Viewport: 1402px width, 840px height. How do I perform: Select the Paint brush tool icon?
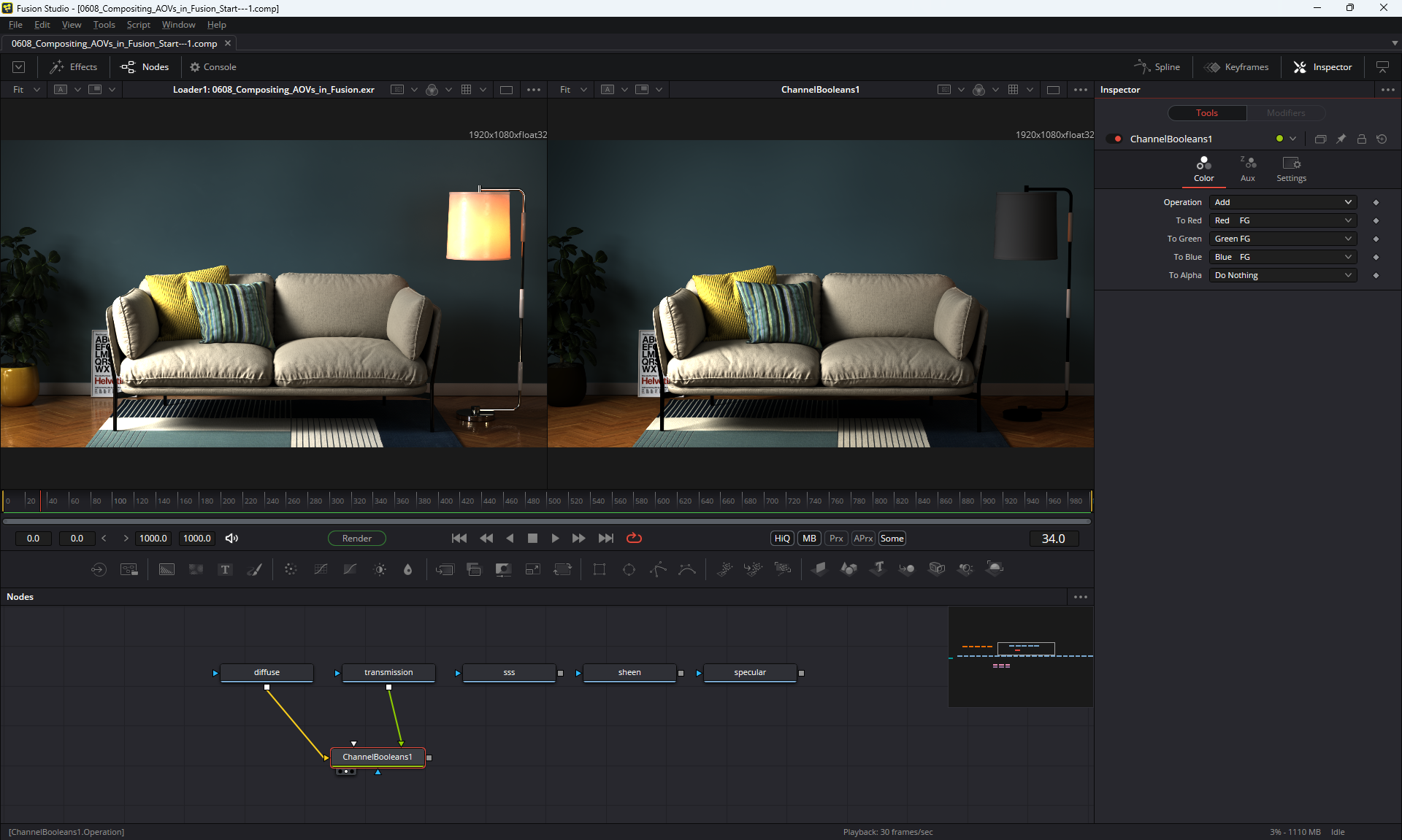point(254,569)
